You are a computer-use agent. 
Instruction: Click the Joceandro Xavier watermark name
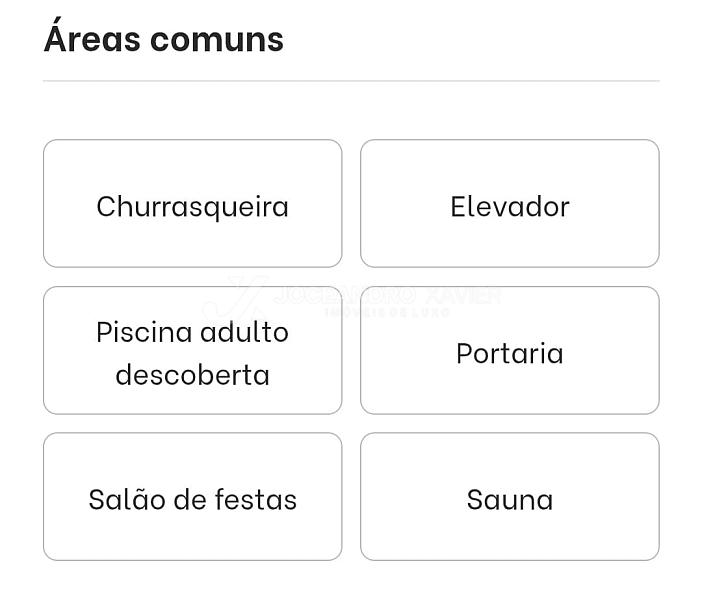(387, 296)
